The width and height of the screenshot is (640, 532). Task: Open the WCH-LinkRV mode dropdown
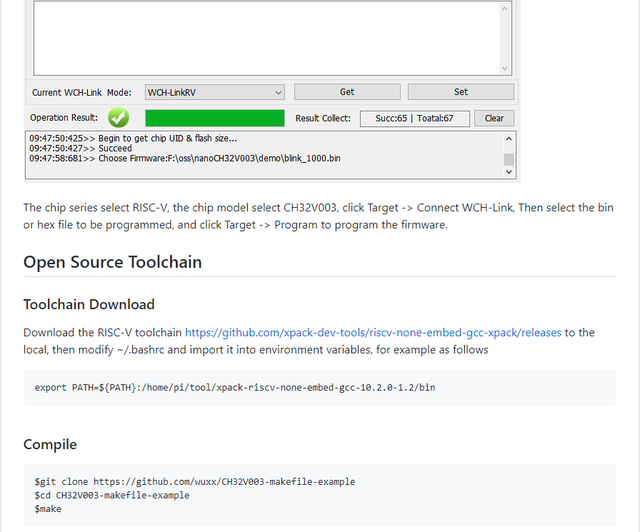[215, 92]
